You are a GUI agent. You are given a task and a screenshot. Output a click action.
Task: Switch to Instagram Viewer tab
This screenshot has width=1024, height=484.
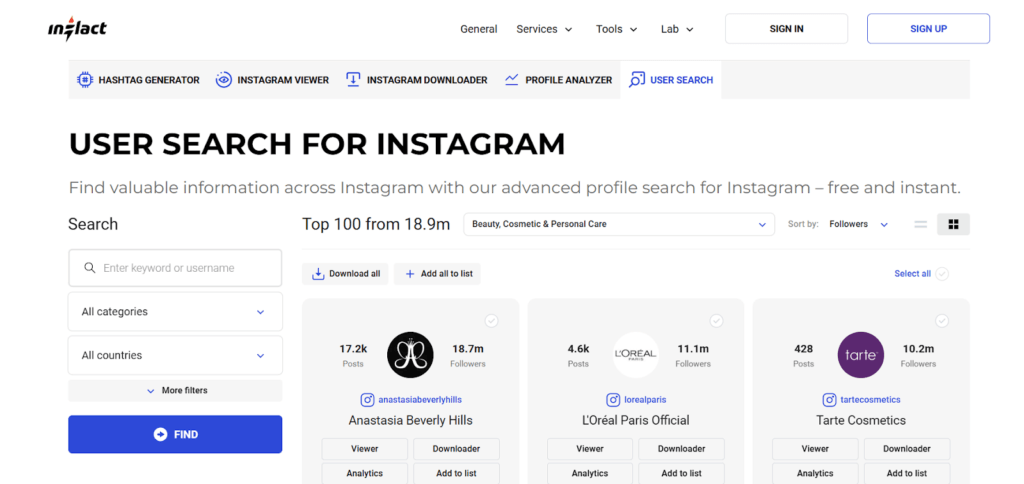(x=272, y=80)
